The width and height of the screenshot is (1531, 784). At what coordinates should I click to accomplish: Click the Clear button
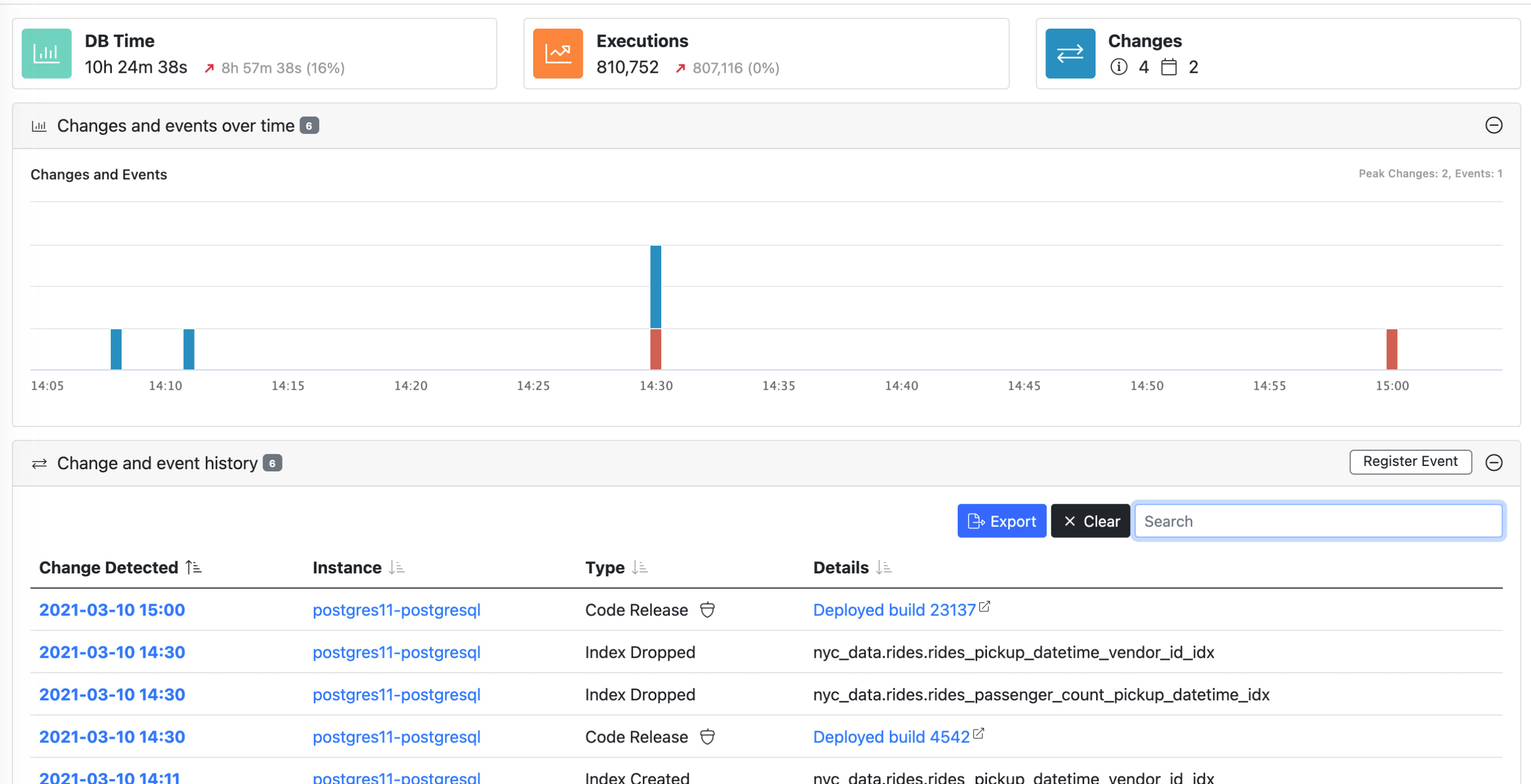pos(1090,521)
